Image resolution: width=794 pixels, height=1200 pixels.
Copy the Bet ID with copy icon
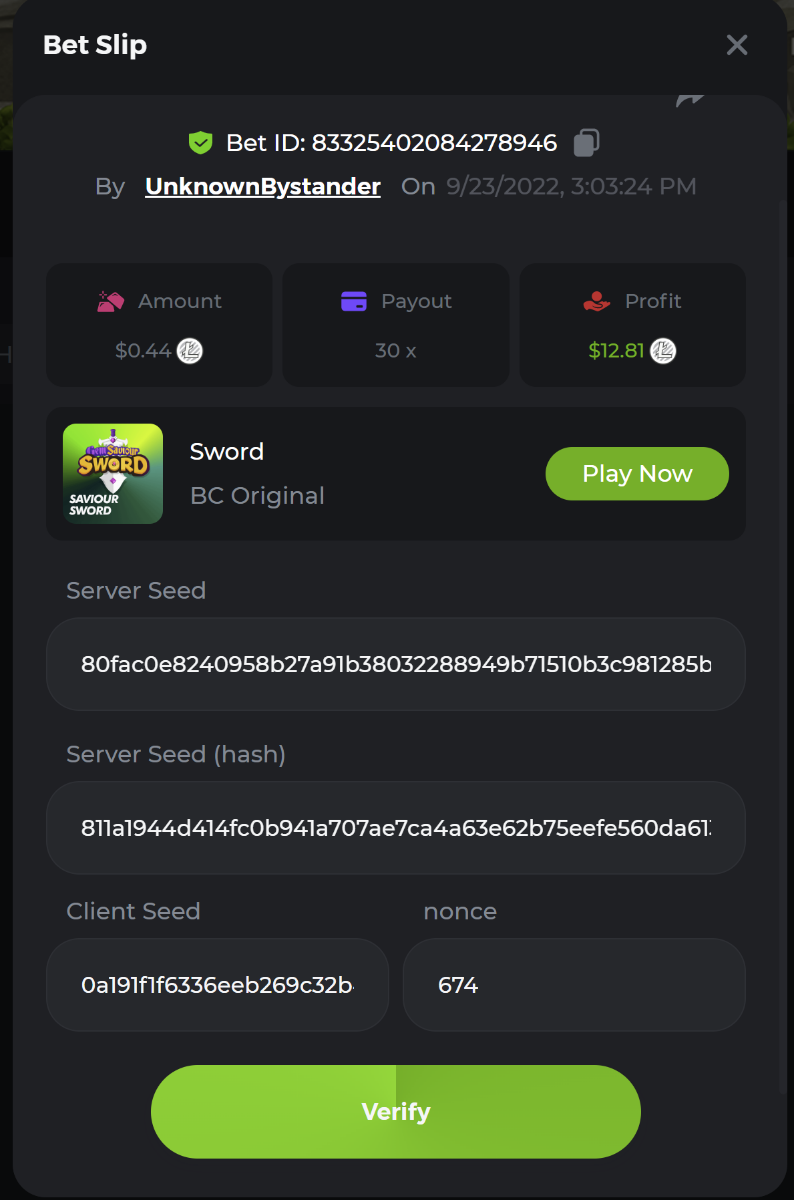click(x=586, y=143)
